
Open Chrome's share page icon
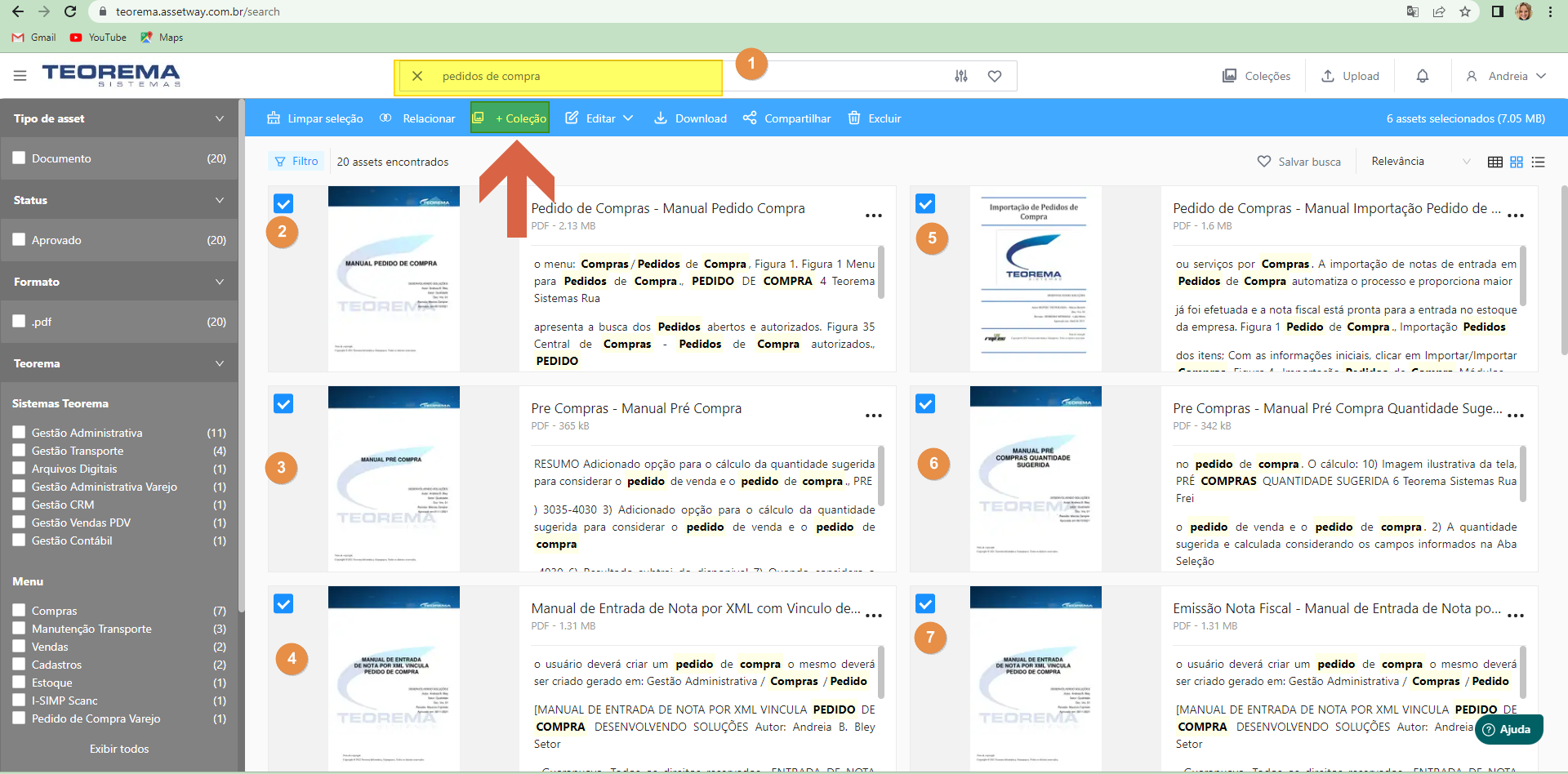1439,11
